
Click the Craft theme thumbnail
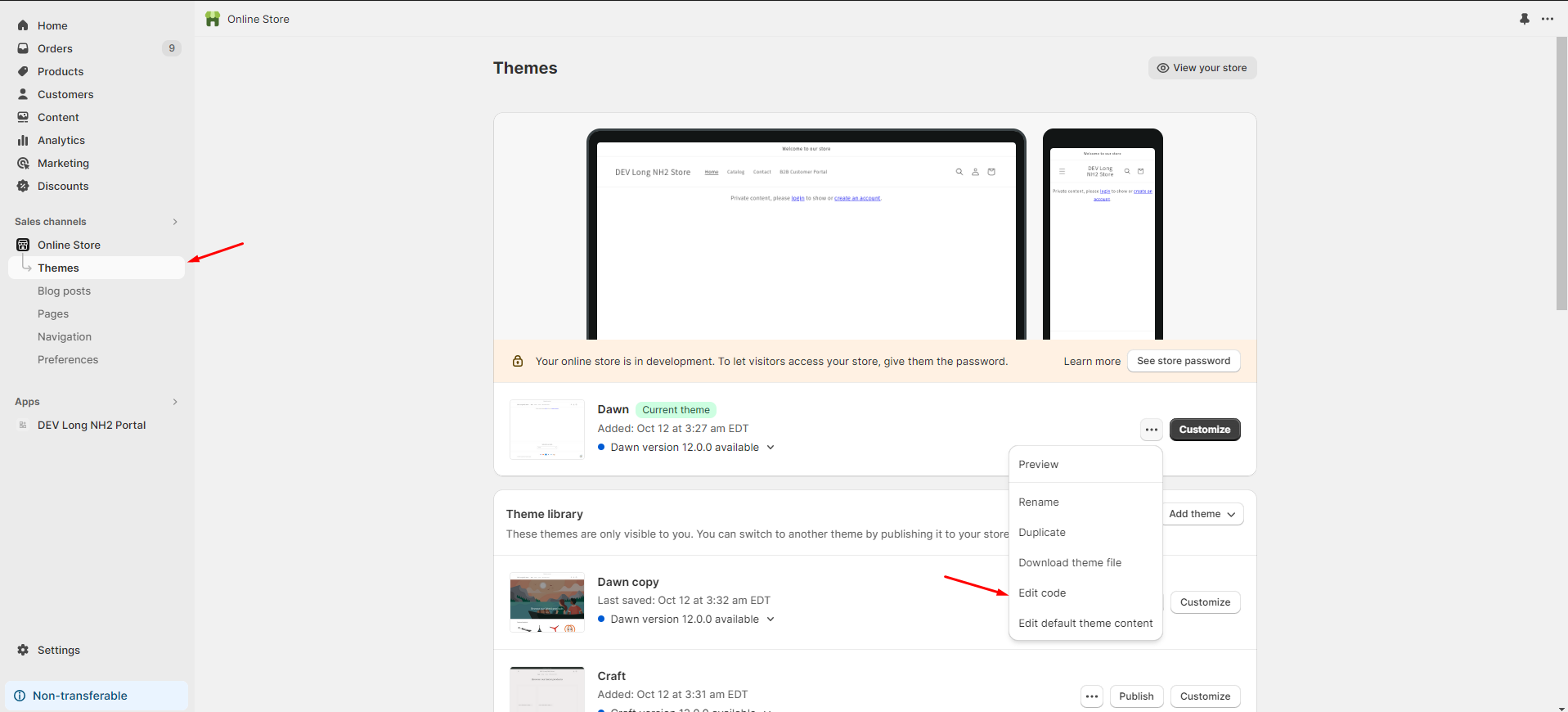(547, 689)
